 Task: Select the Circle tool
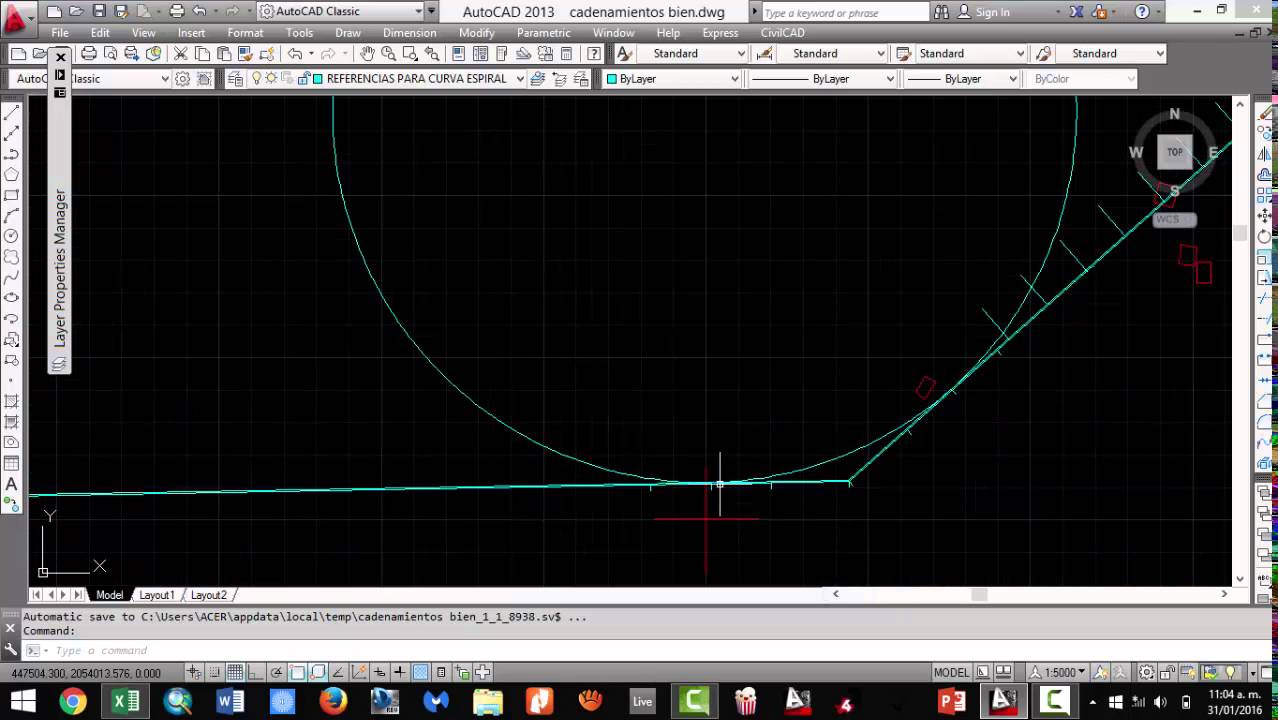[x=12, y=236]
